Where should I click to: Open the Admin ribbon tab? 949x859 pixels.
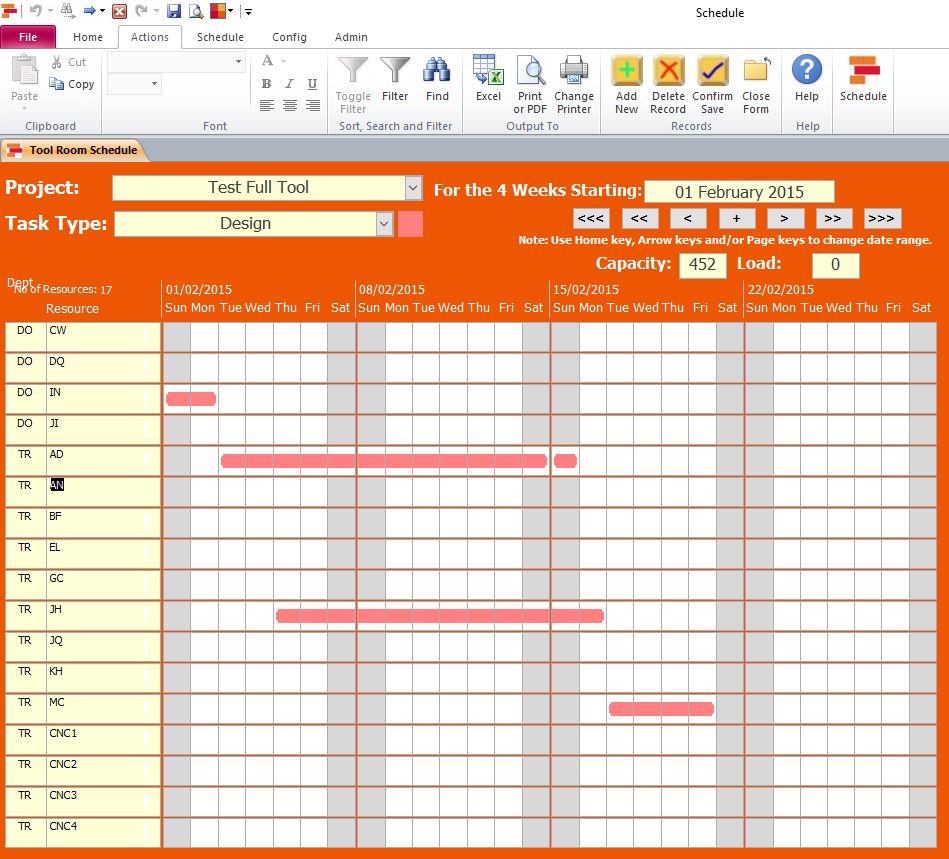tap(351, 37)
